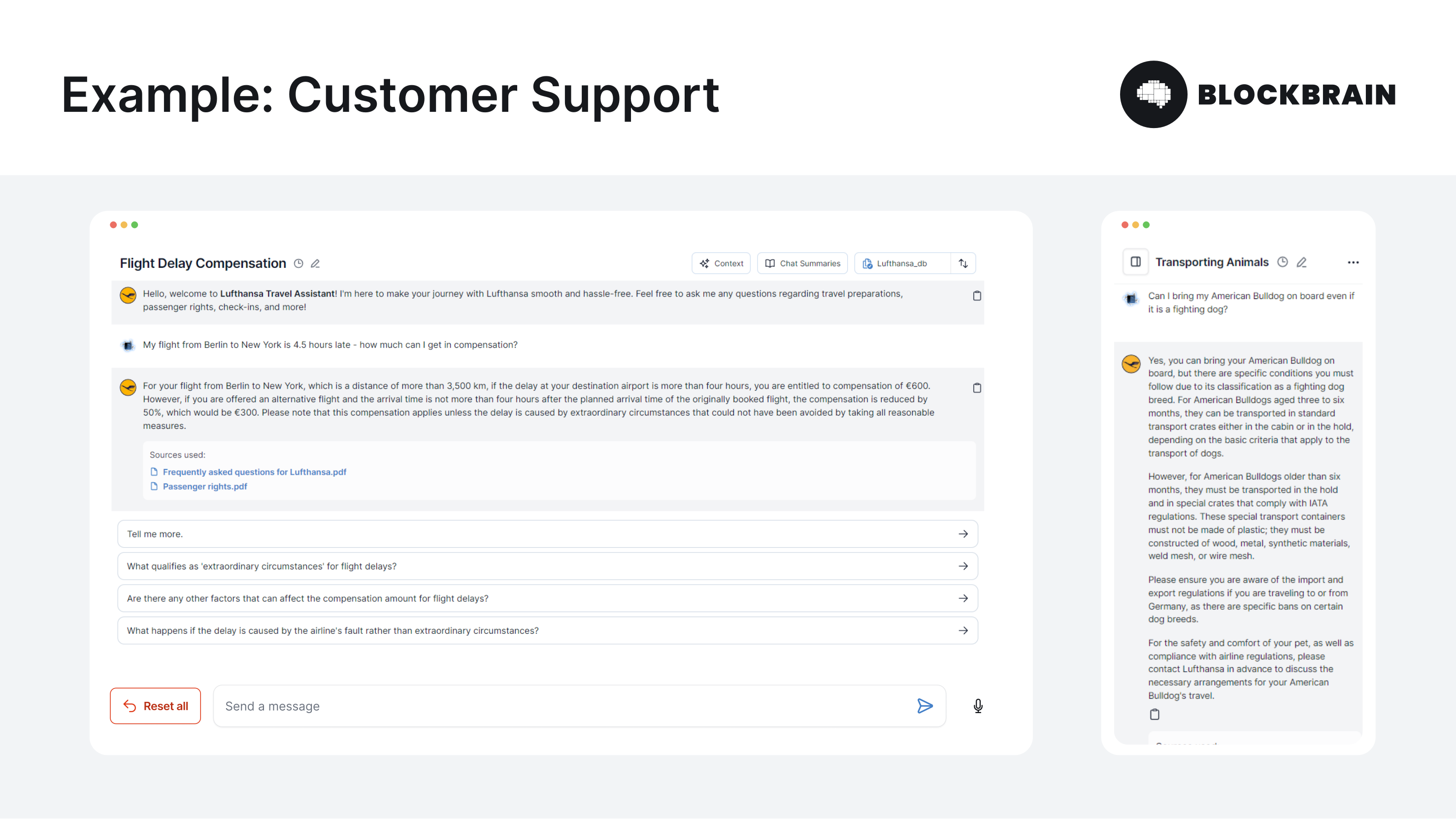The height and width of the screenshot is (819, 1456).
Task: Copy the compensation answer via clipboard icon
Action: (x=977, y=388)
